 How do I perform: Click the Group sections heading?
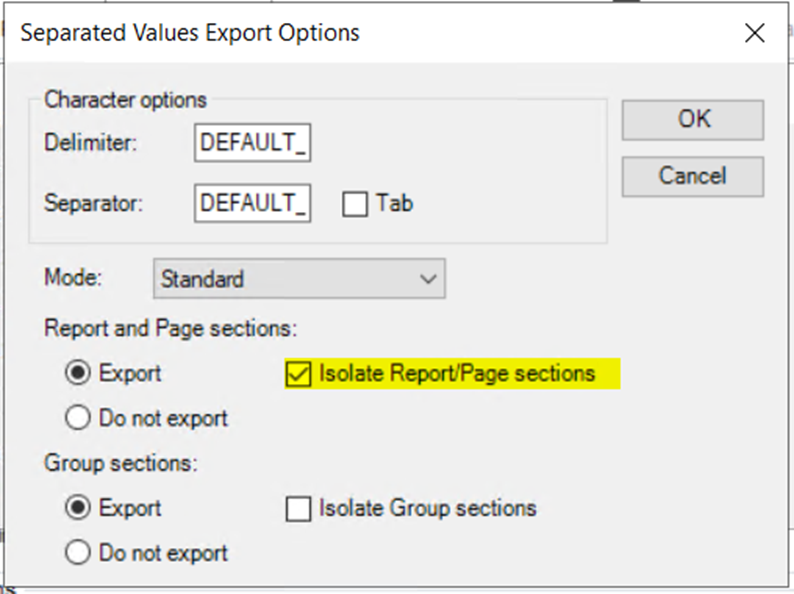[122, 463]
